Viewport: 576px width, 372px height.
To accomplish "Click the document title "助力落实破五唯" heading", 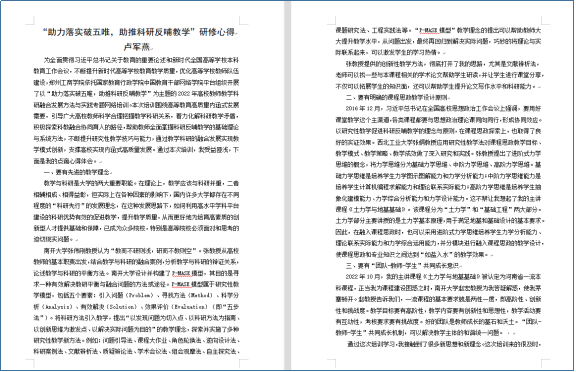I will click(139, 32).
